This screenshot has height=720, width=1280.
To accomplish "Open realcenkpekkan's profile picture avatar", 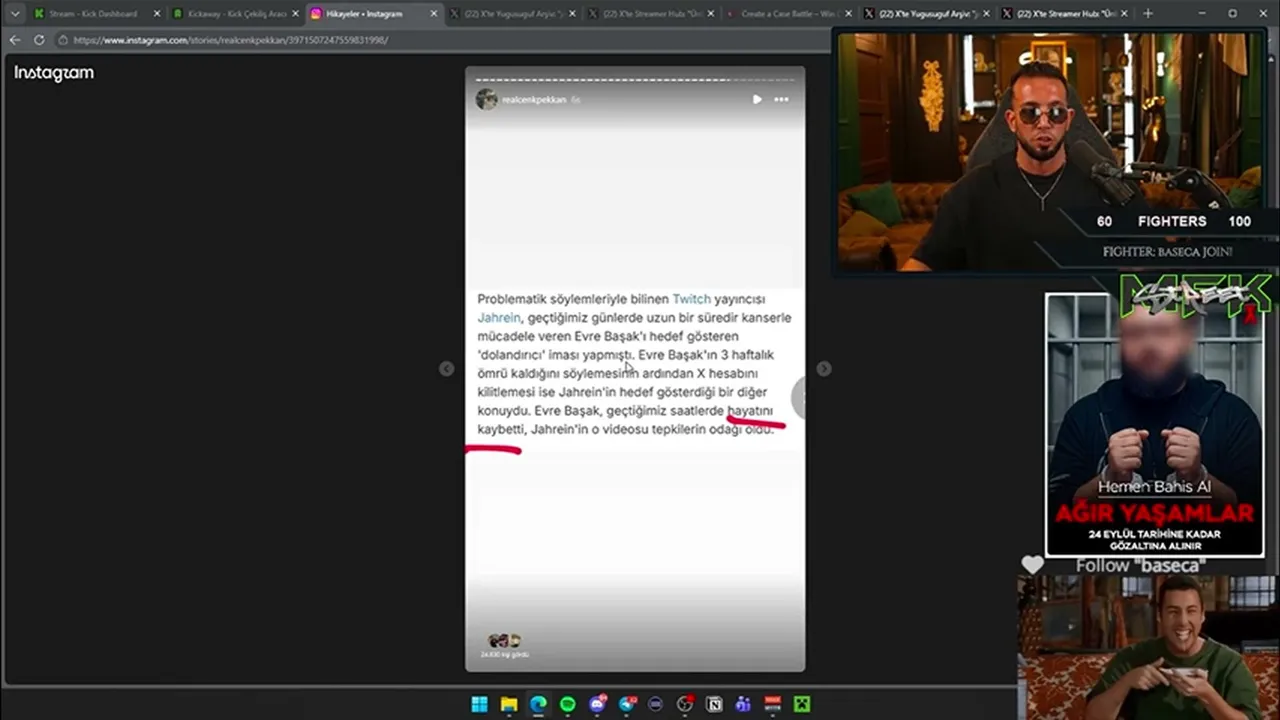I will pyautogui.click(x=487, y=99).
